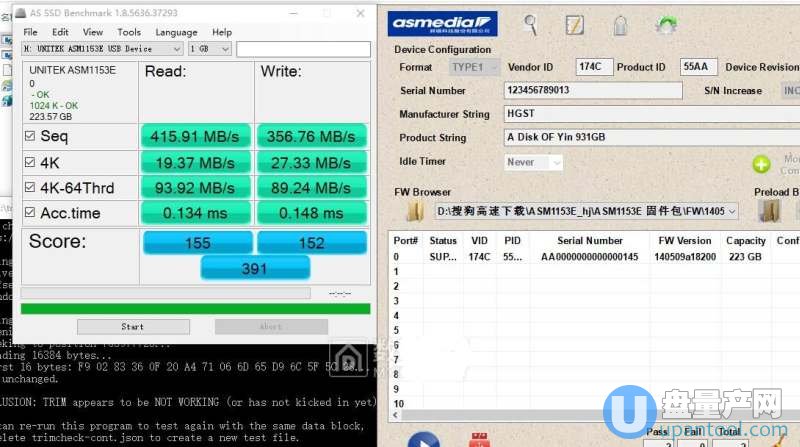The height and width of the screenshot is (447, 800).
Task: Click the Start benchmark button
Action: tap(132, 327)
